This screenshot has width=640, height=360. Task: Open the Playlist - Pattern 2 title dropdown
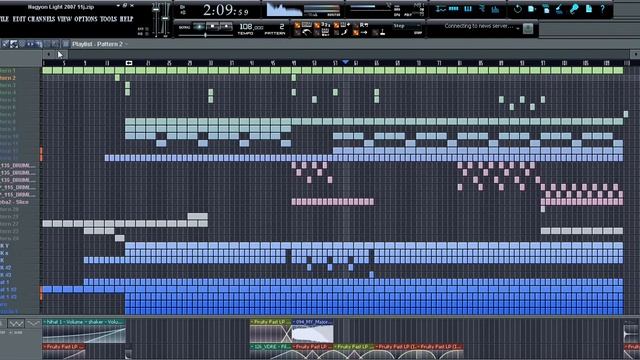[126, 44]
